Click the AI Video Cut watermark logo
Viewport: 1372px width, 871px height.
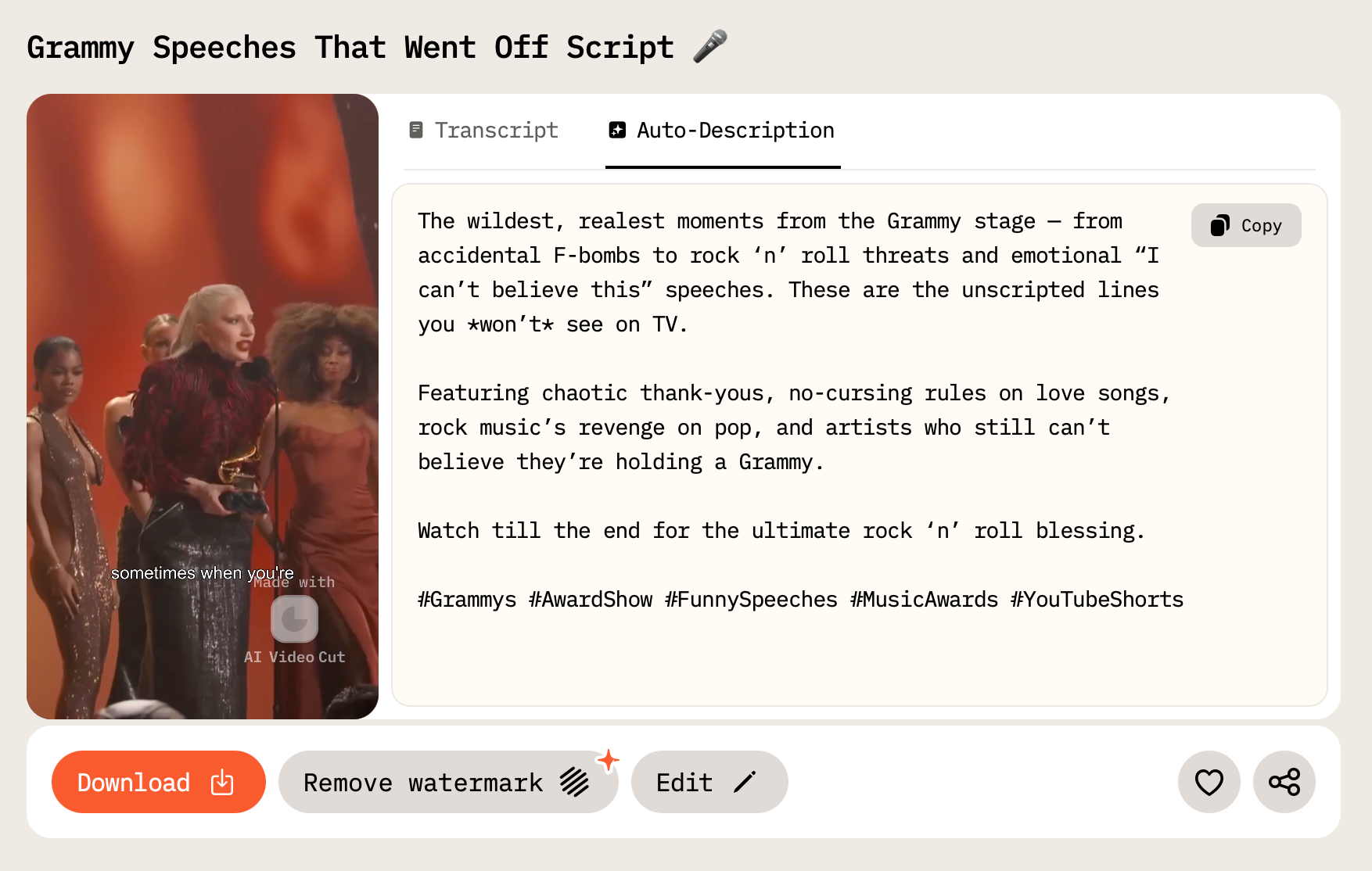point(294,619)
